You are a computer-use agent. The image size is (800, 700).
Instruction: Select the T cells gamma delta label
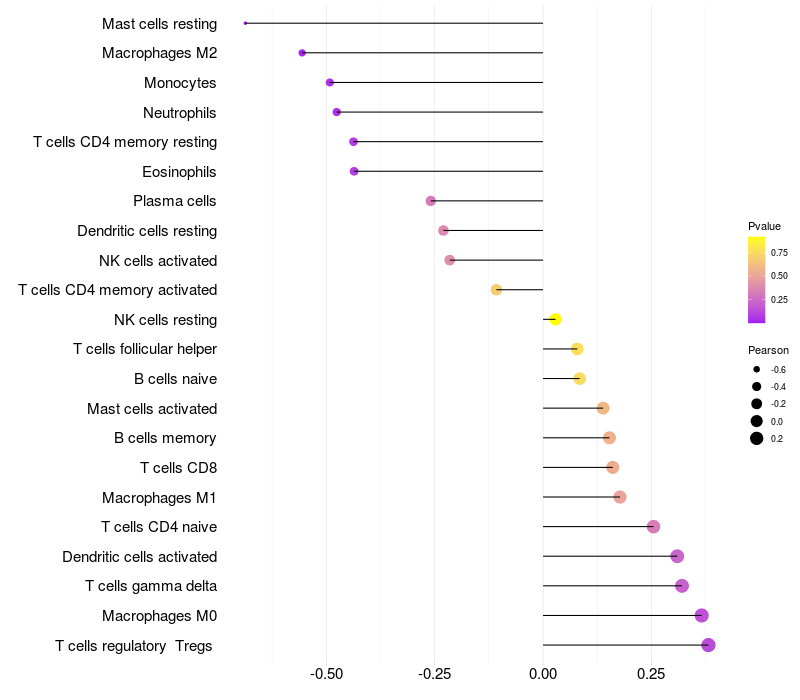pos(151,586)
